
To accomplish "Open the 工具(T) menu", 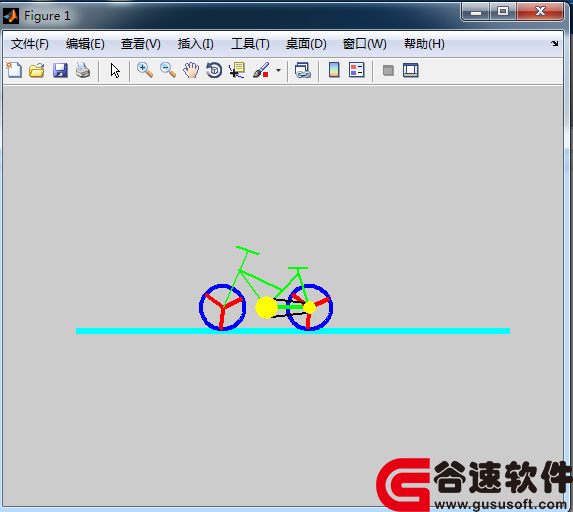I will coord(250,44).
